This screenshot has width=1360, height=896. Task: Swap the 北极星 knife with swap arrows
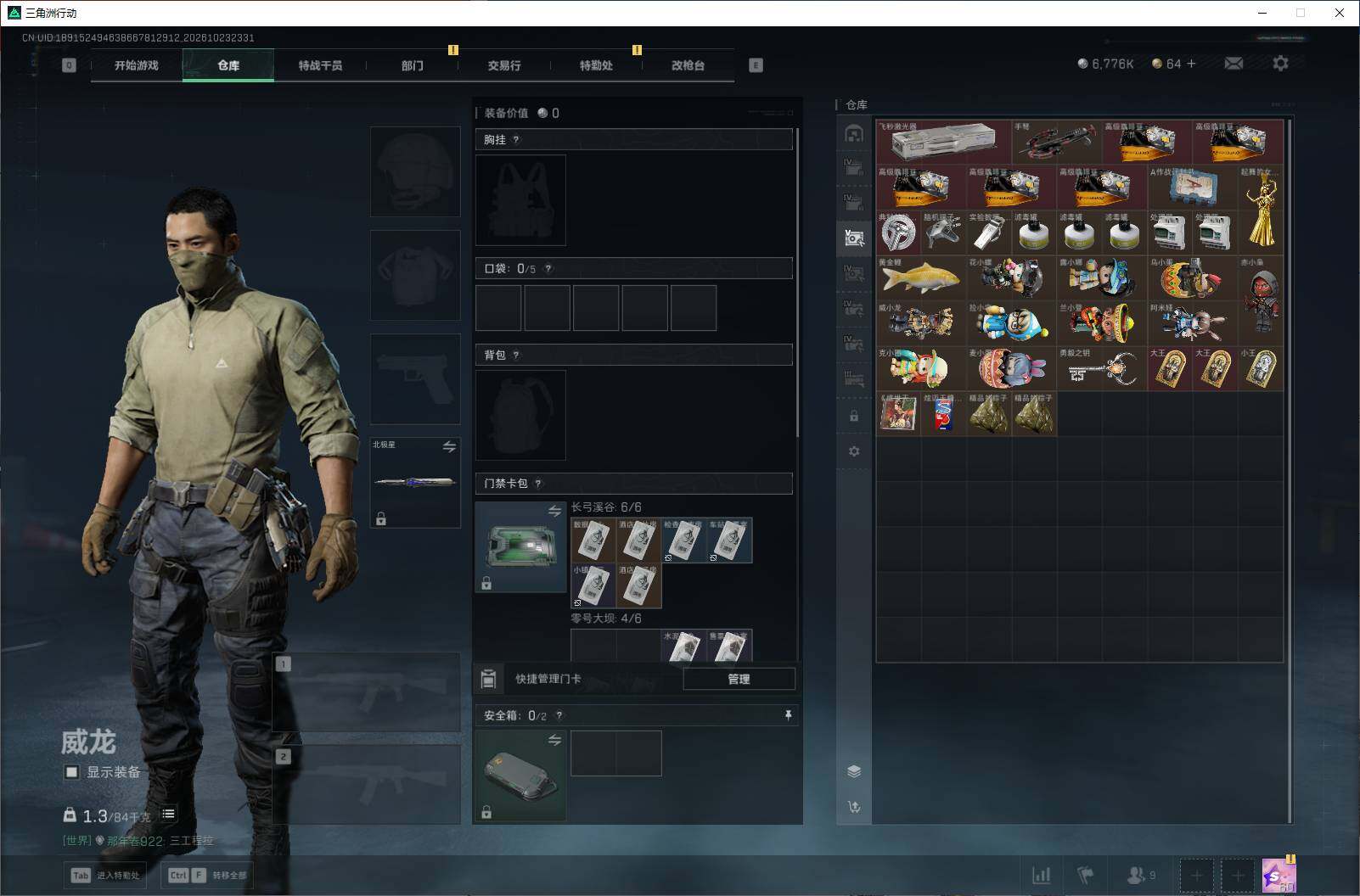[449, 446]
